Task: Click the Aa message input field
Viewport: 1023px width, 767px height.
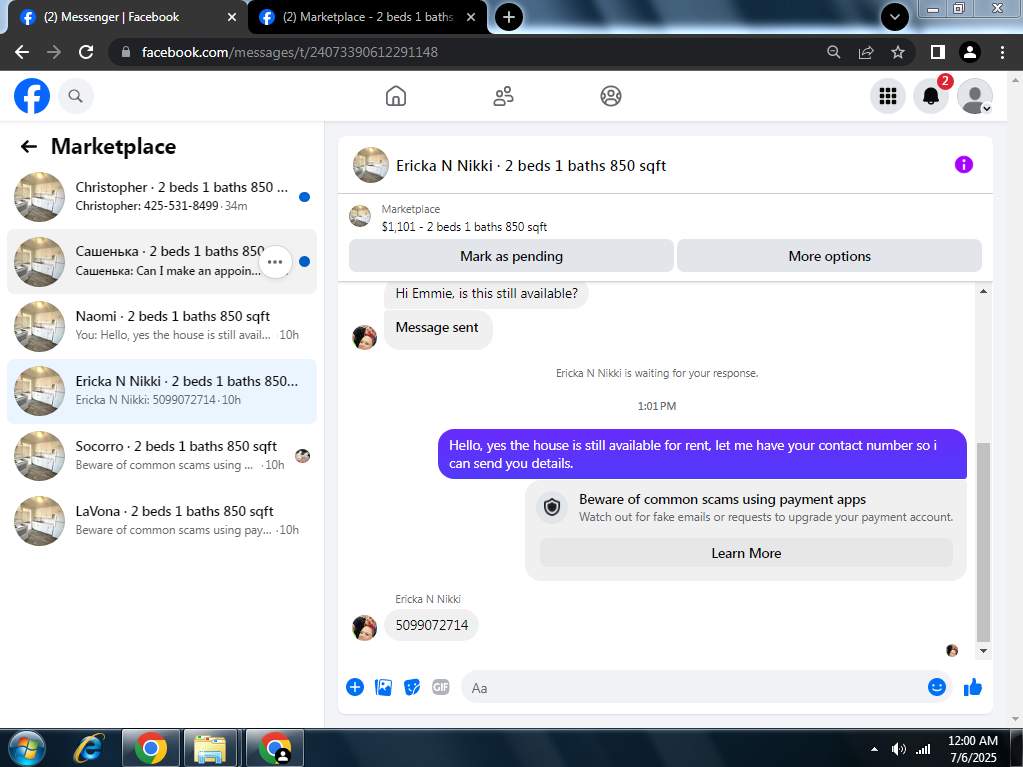Action: [692, 687]
